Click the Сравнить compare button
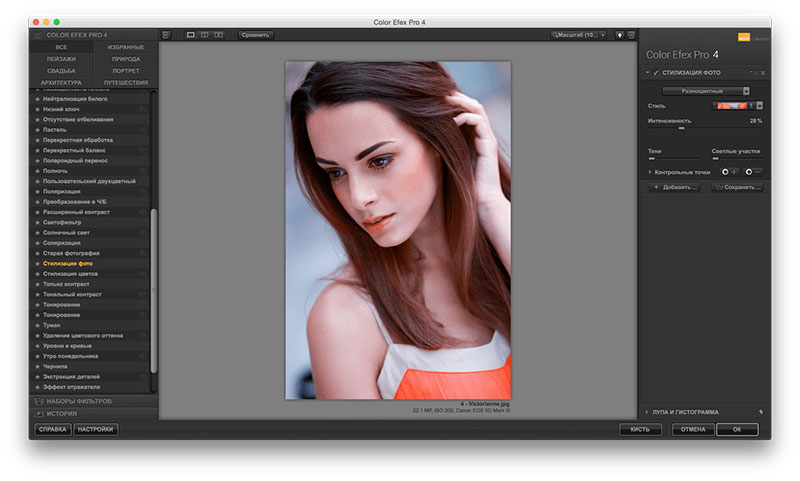This screenshot has width=800, height=481. (256, 35)
